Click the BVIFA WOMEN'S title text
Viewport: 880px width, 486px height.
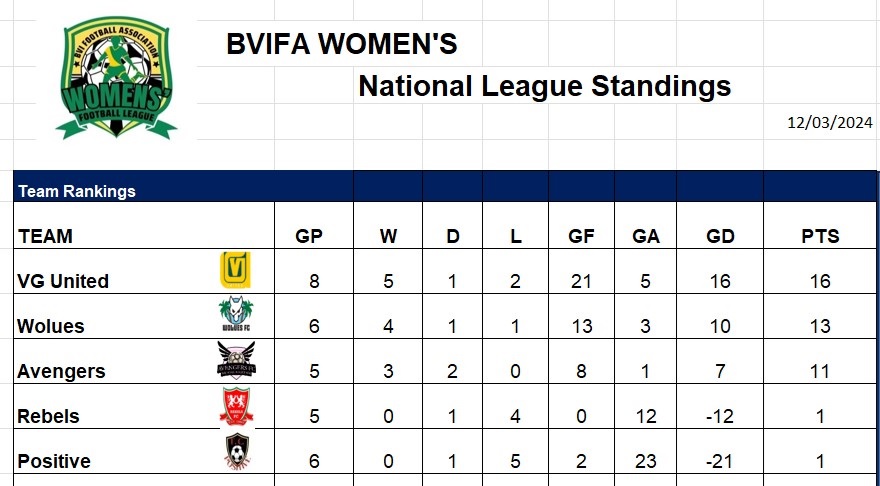341,44
